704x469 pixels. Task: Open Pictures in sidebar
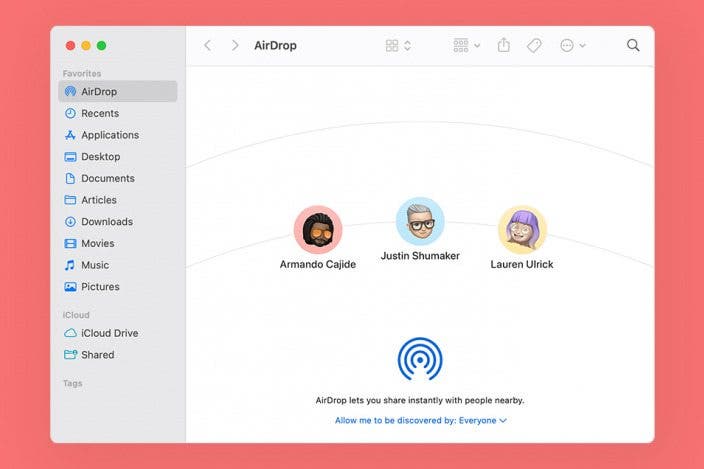coord(118,286)
